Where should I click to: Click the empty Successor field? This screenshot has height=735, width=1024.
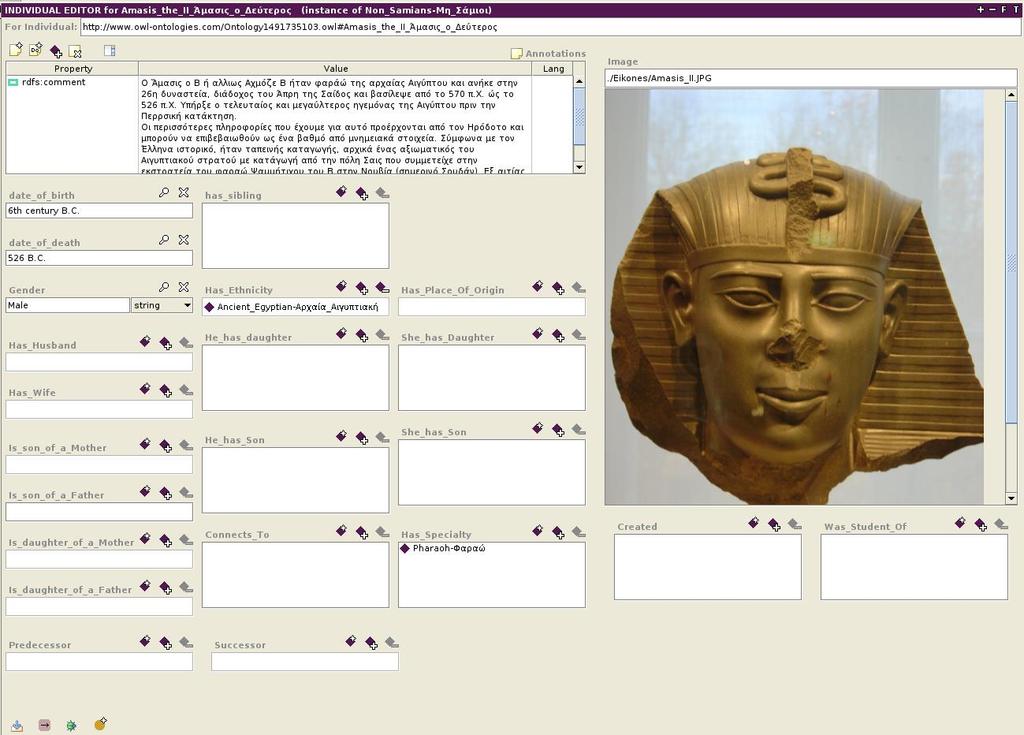pos(305,662)
